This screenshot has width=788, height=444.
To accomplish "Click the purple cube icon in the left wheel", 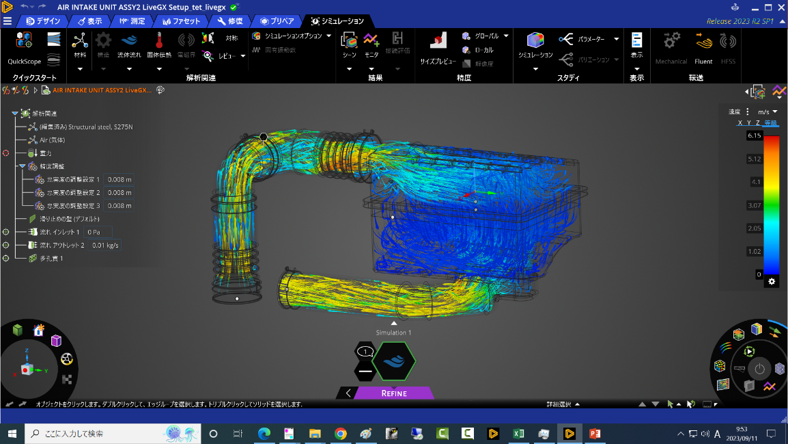I will pyautogui.click(x=56, y=340).
